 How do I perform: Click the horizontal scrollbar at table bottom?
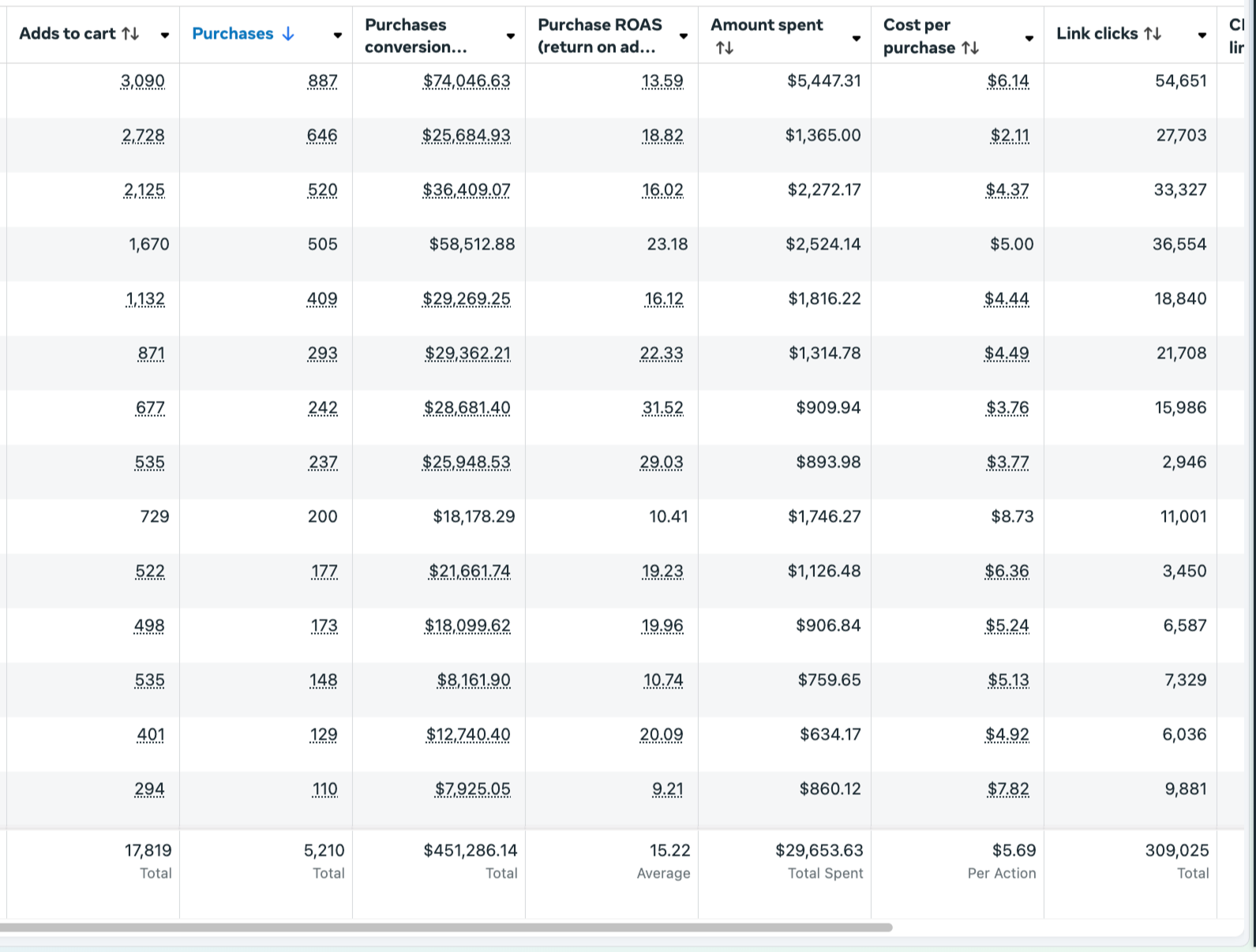click(446, 928)
